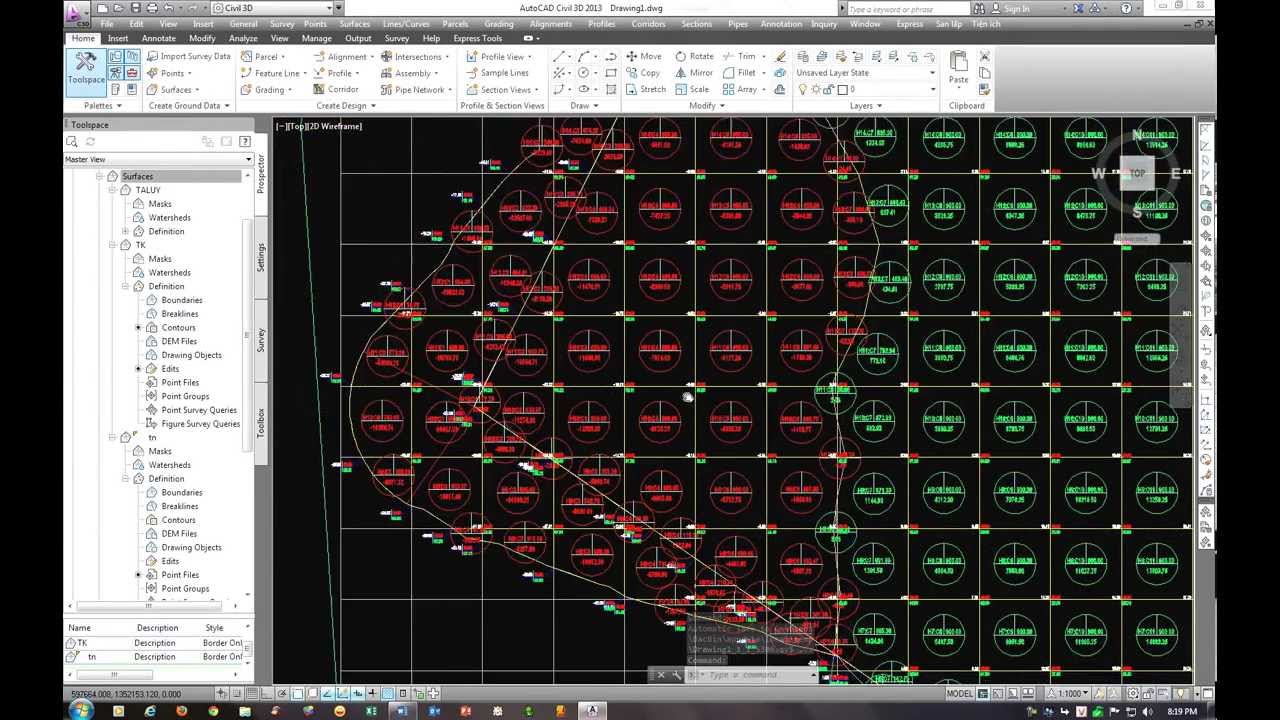
Task: Switch to the Annotate ribbon tab
Action: [158, 39]
